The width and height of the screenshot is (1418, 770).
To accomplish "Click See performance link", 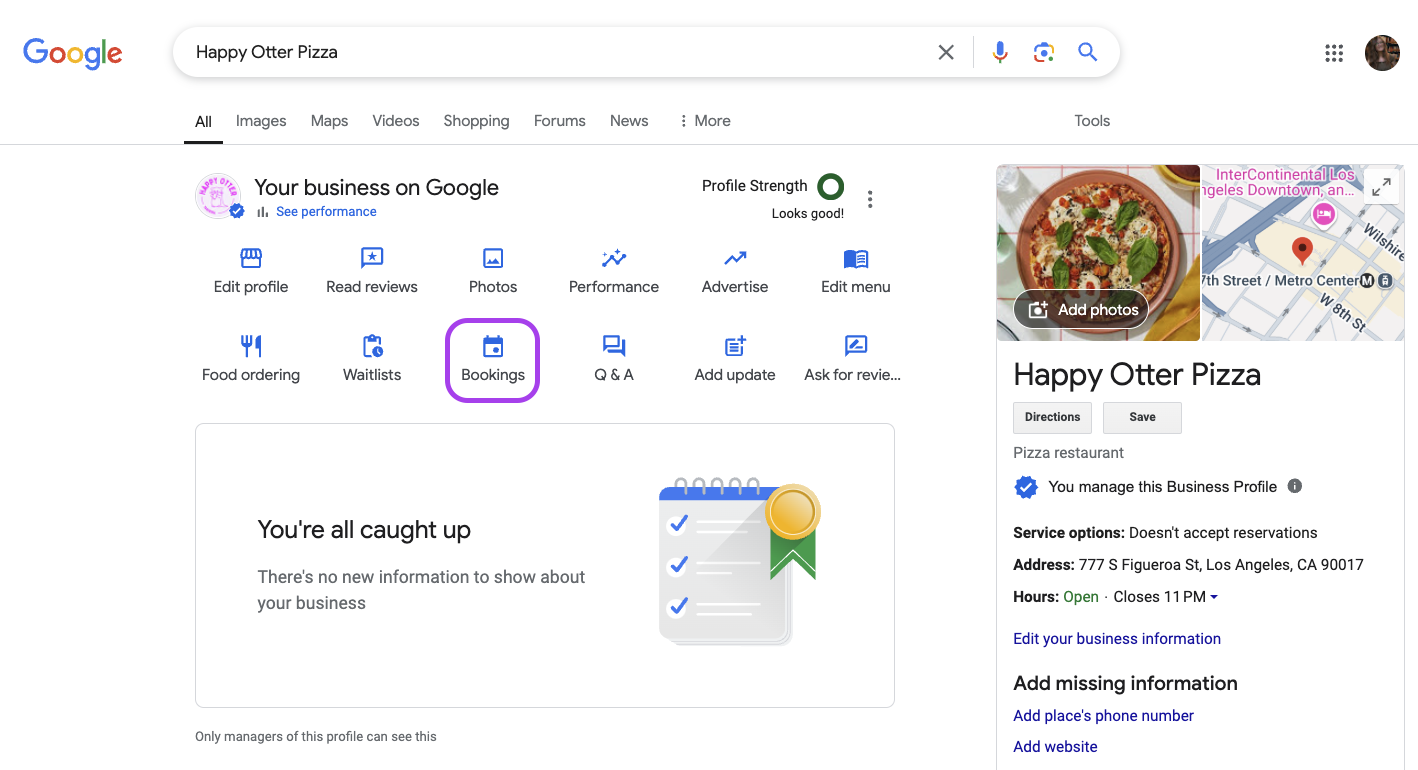I will point(326,212).
